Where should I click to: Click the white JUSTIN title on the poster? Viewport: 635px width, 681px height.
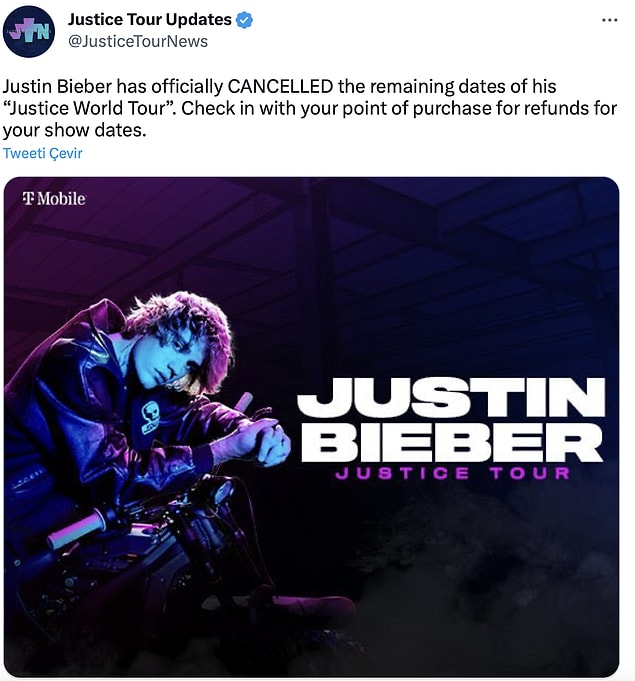pyautogui.click(x=452, y=397)
